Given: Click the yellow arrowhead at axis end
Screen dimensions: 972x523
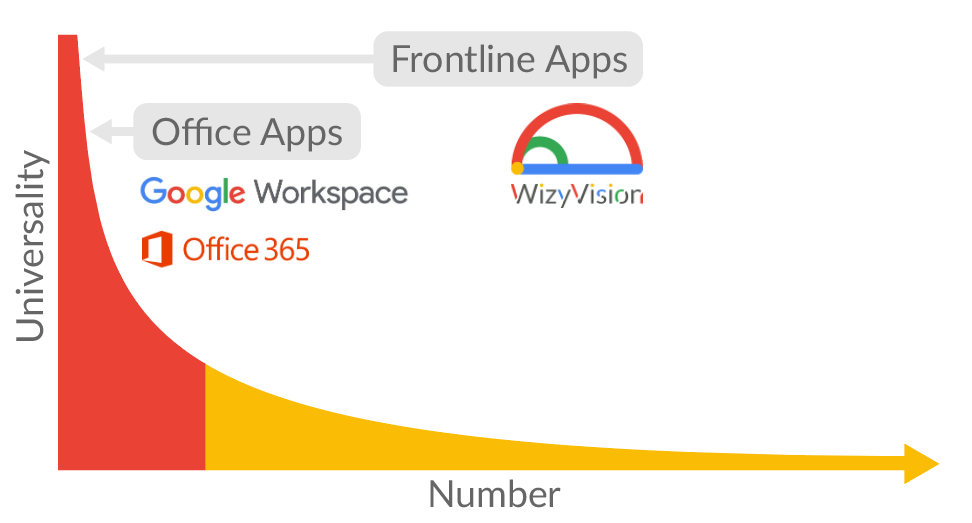Looking at the screenshot, I should click(921, 464).
